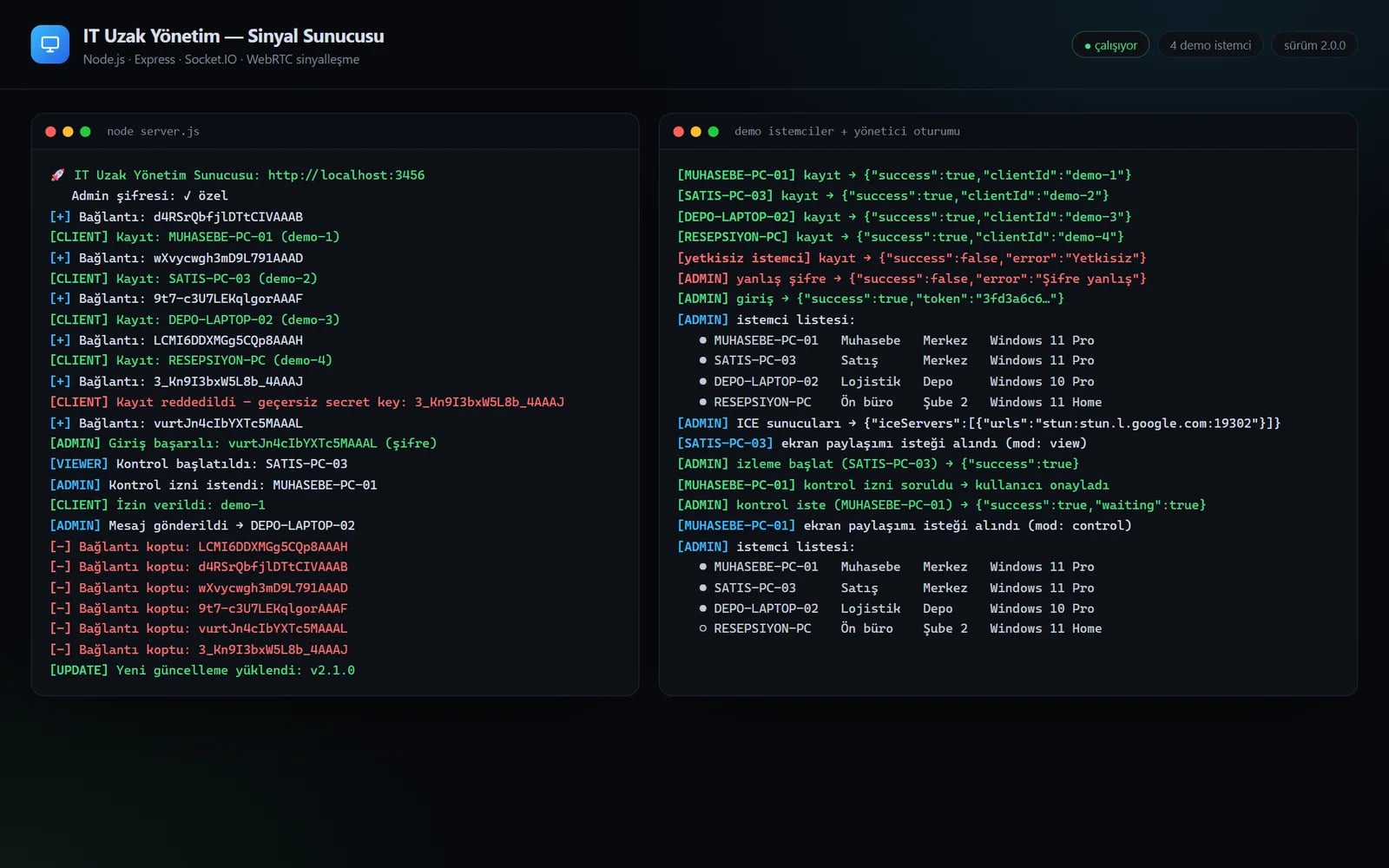The image size is (1389, 868).
Task: Click 'ekran paylaşımı isteği alındı (mod: view)' line
Action: tap(882, 444)
